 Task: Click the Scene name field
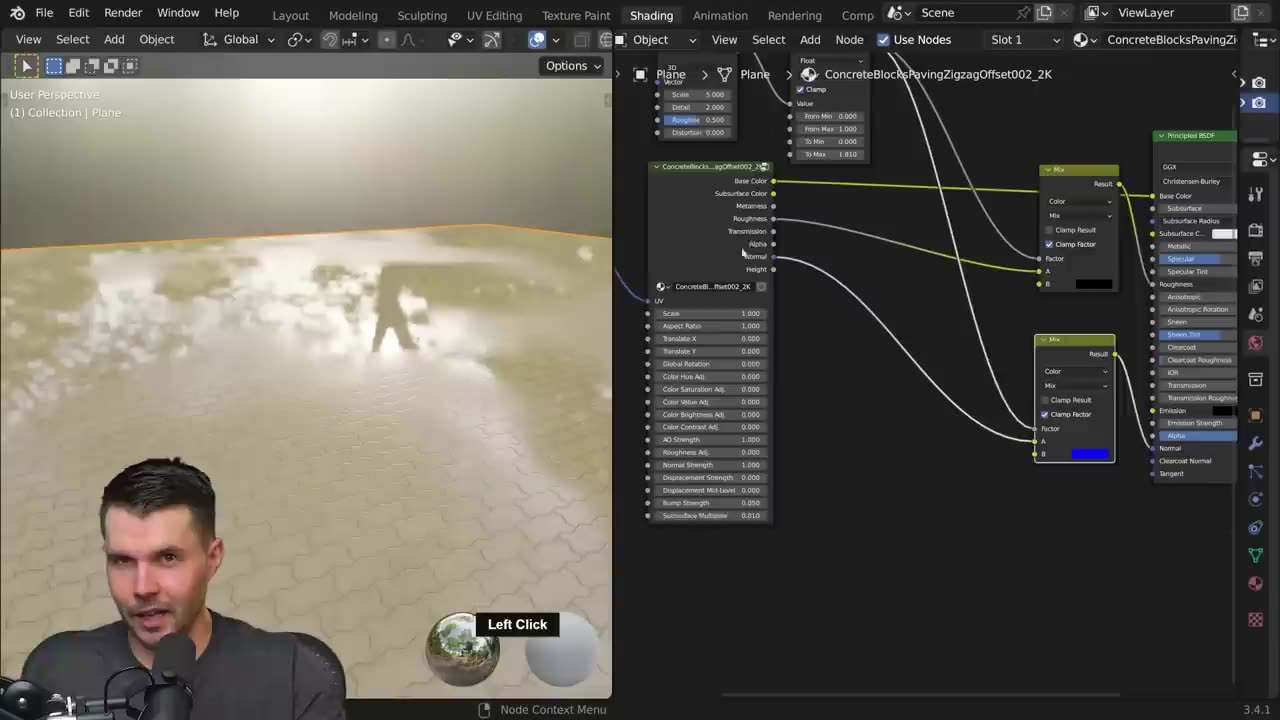pyautogui.click(x=963, y=13)
